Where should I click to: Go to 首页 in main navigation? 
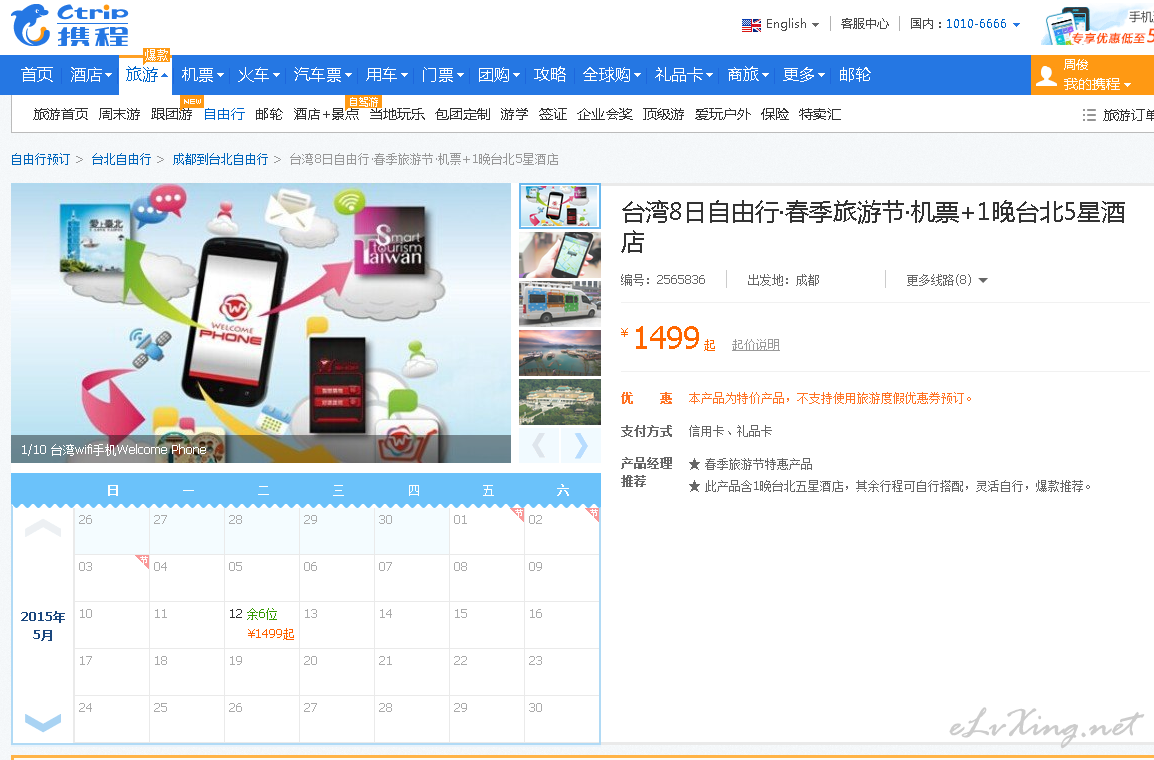[37, 75]
